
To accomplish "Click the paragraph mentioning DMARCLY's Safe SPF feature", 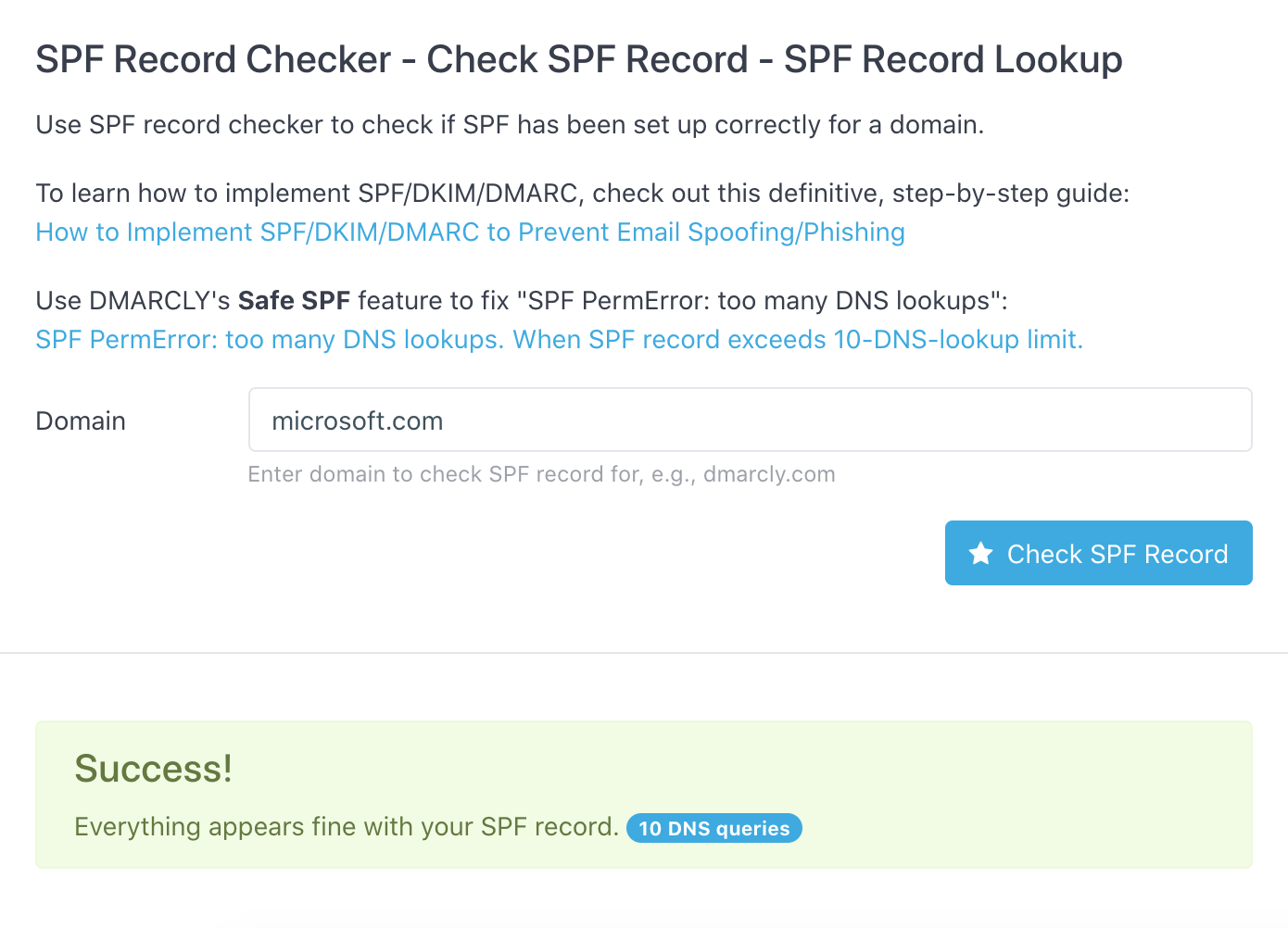I will pyautogui.click(x=522, y=300).
